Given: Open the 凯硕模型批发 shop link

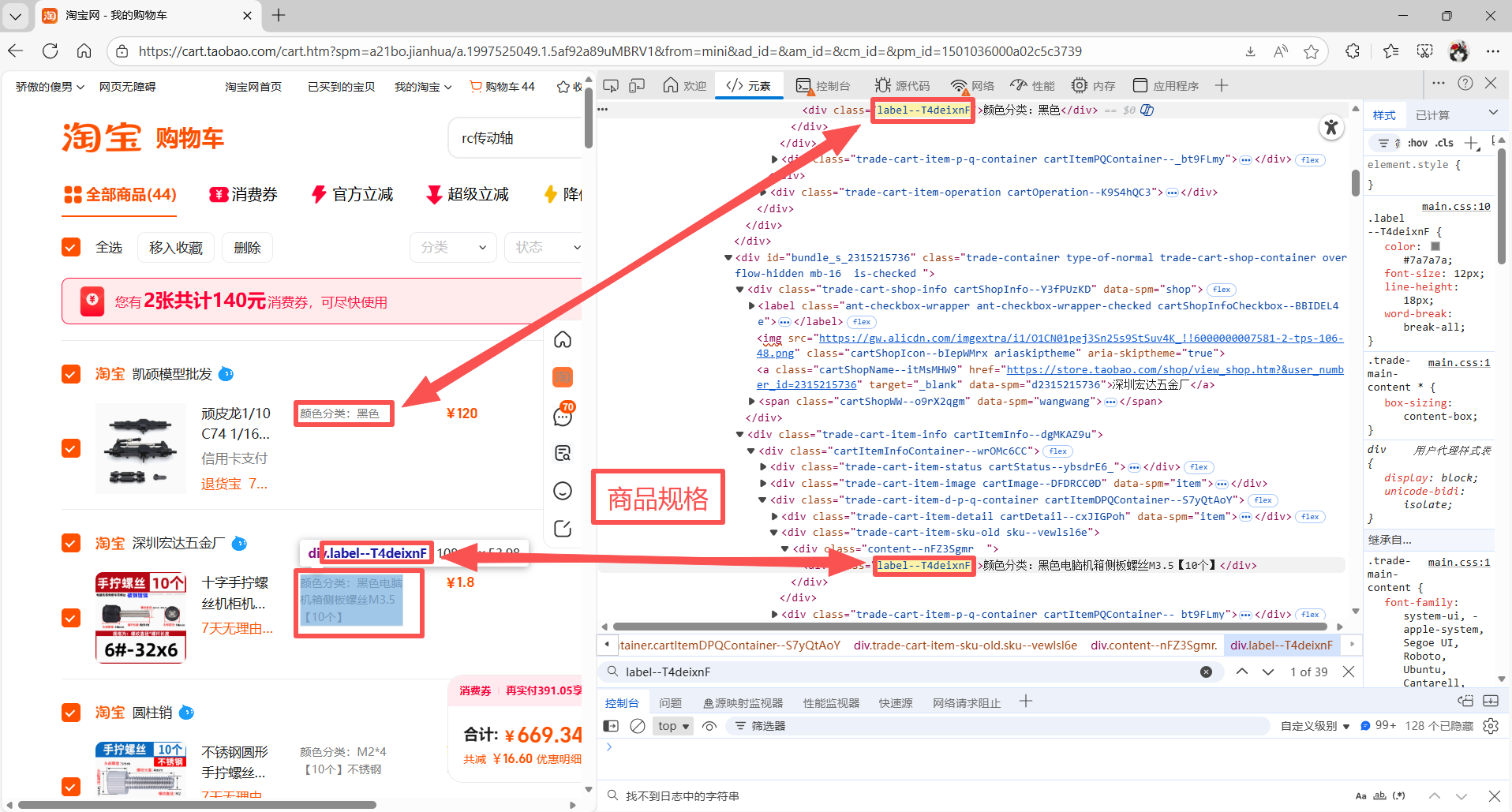Looking at the screenshot, I should [x=172, y=374].
